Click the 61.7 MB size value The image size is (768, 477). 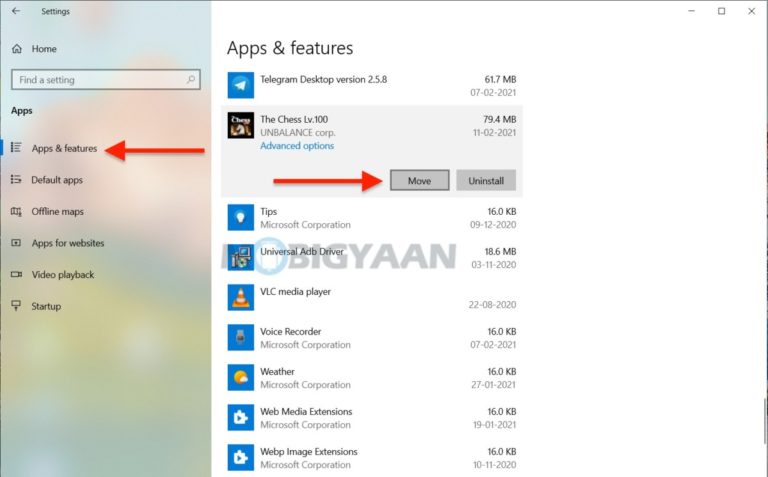[x=500, y=79]
